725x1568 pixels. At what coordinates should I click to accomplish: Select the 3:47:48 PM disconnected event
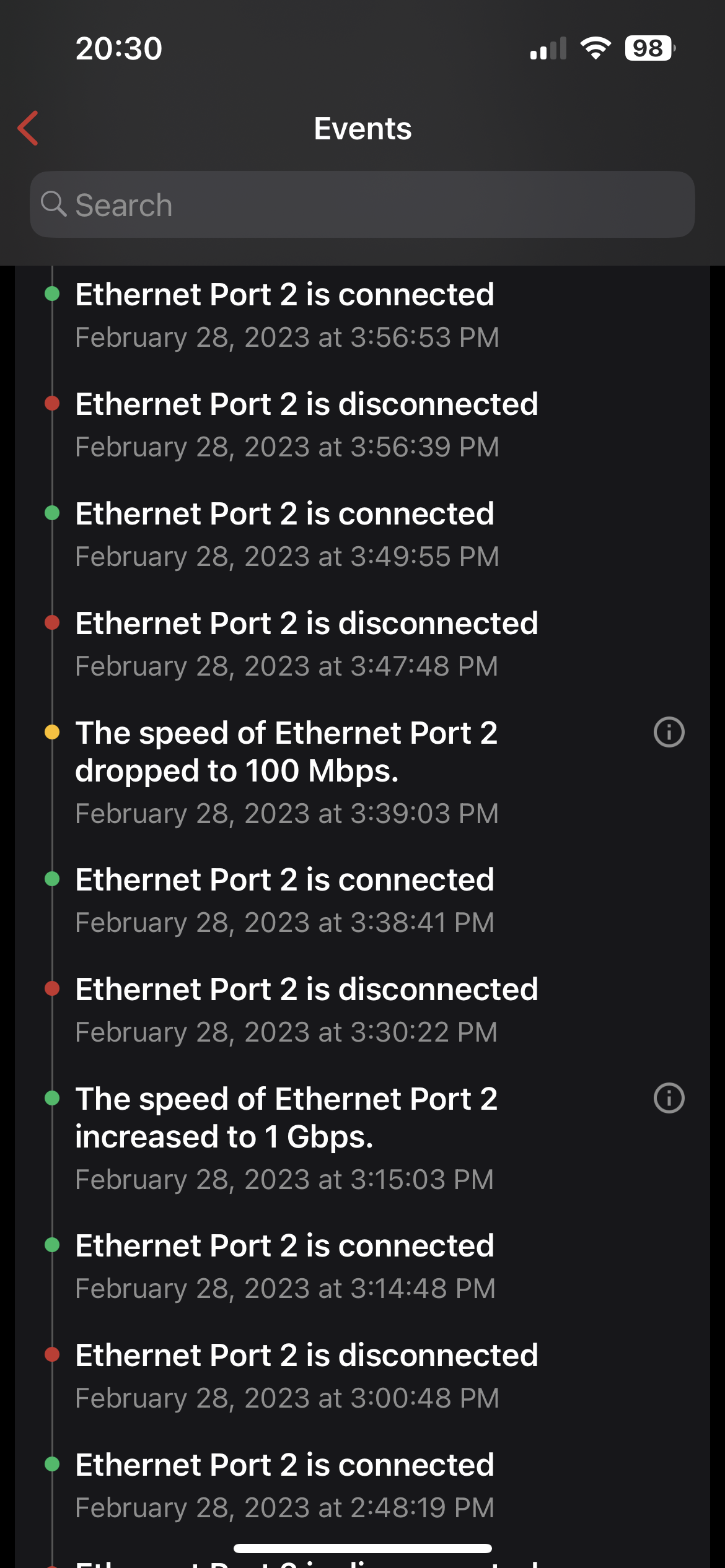coord(307,643)
